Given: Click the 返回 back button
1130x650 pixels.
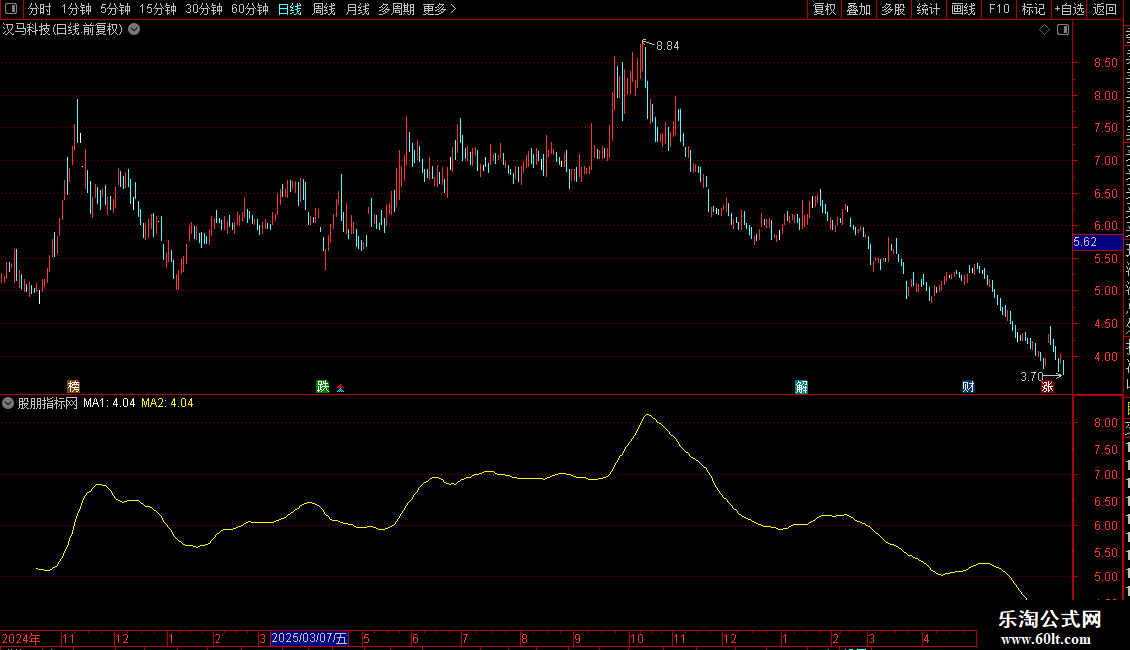Looking at the screenshot, I should point(1105,9).
